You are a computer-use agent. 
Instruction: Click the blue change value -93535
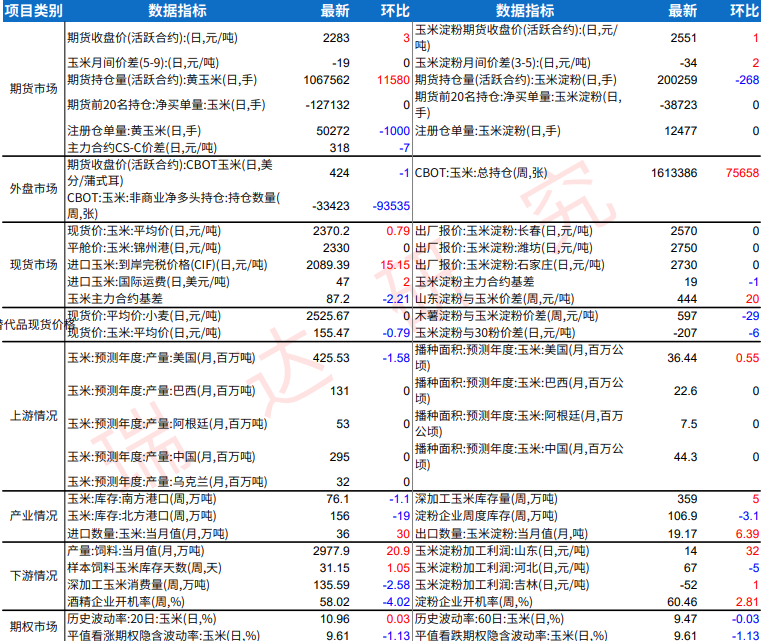[391, 206]
